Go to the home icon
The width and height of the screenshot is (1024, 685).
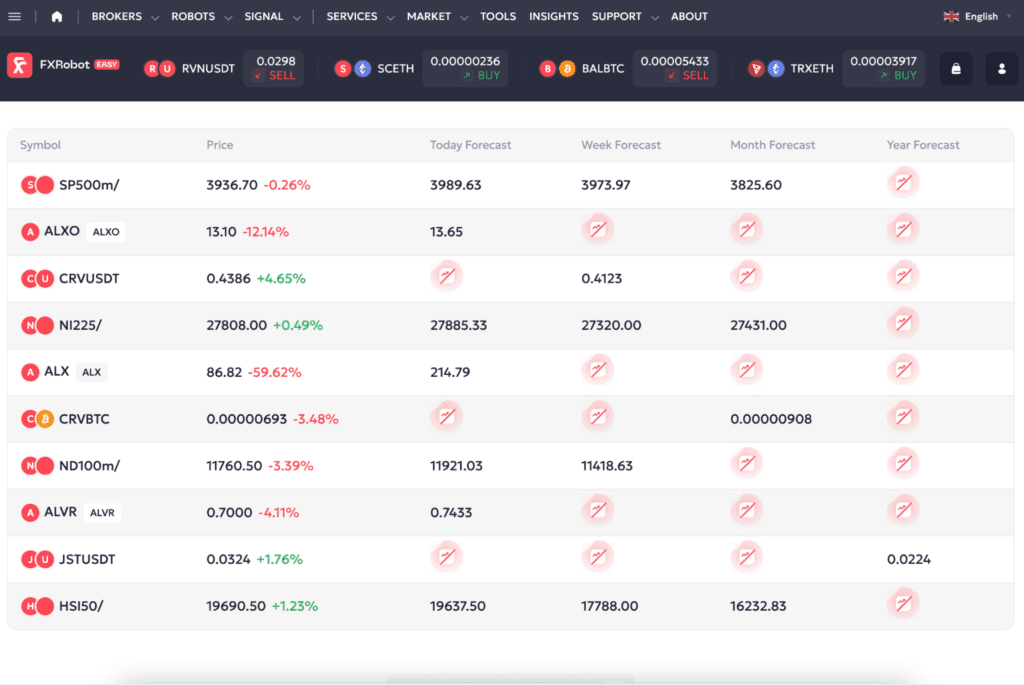tap(57, 16)
